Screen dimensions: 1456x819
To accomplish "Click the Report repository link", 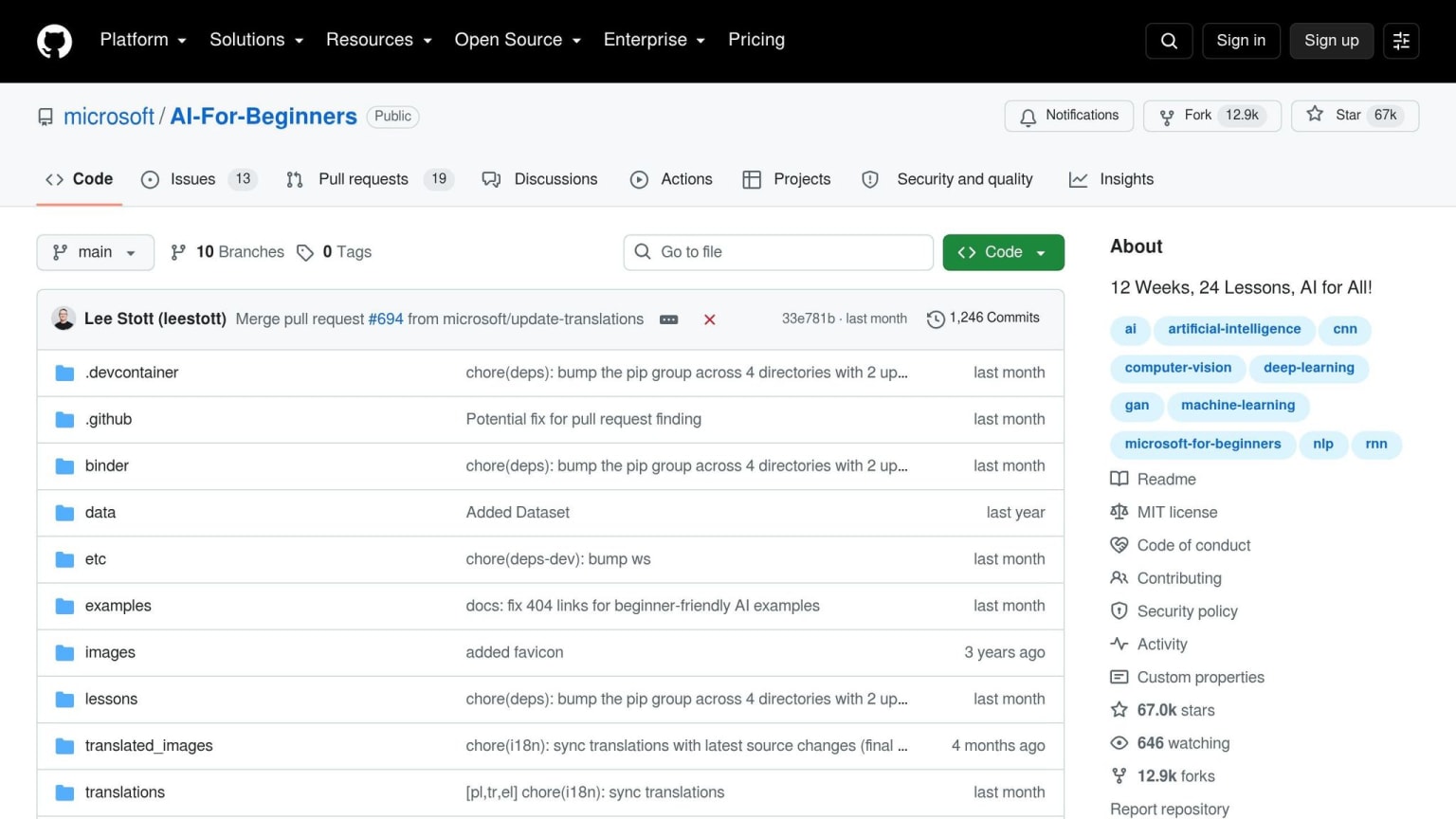I will [1170, 810].
